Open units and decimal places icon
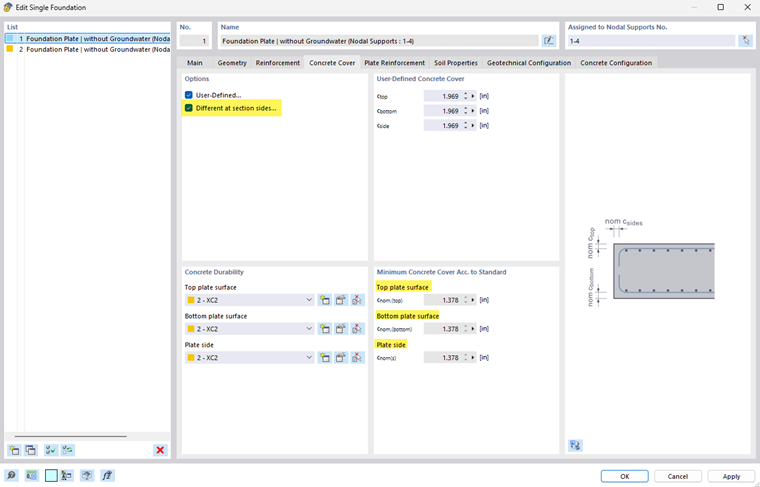The height and width of the screenshot is (487, 760). click(x=32, y=476)
